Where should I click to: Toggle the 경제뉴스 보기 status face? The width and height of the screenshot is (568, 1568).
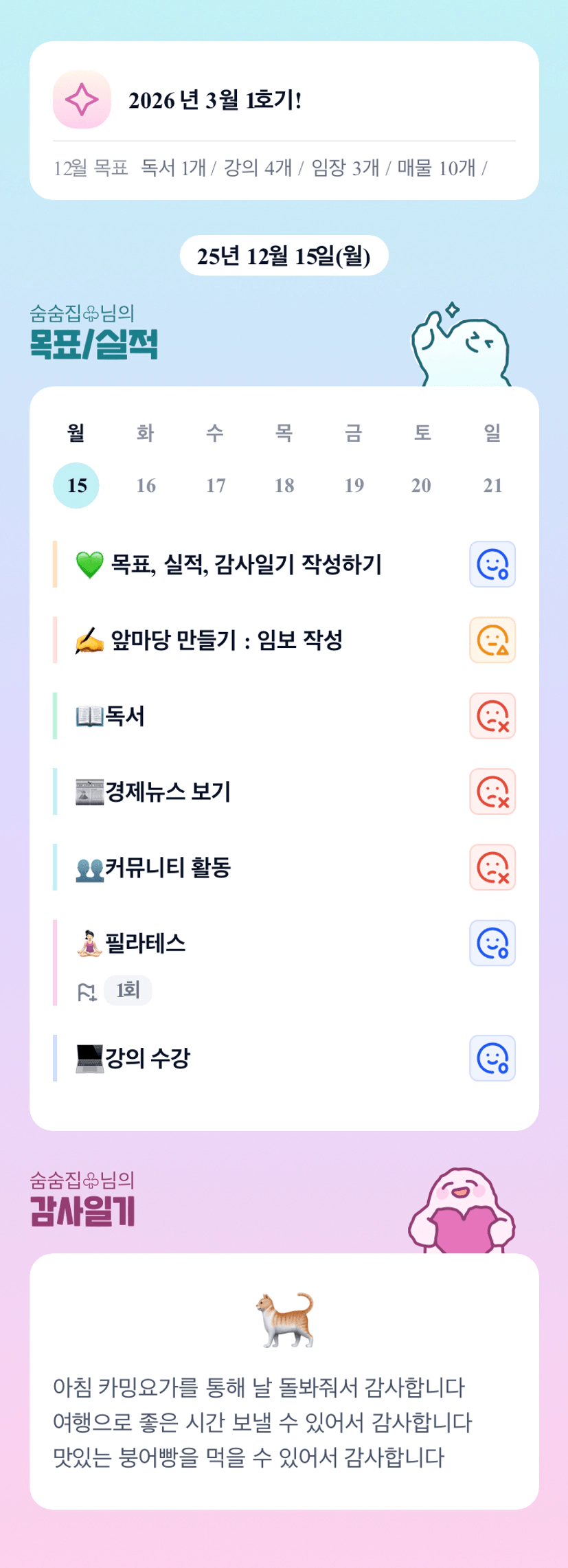(492, 792)
